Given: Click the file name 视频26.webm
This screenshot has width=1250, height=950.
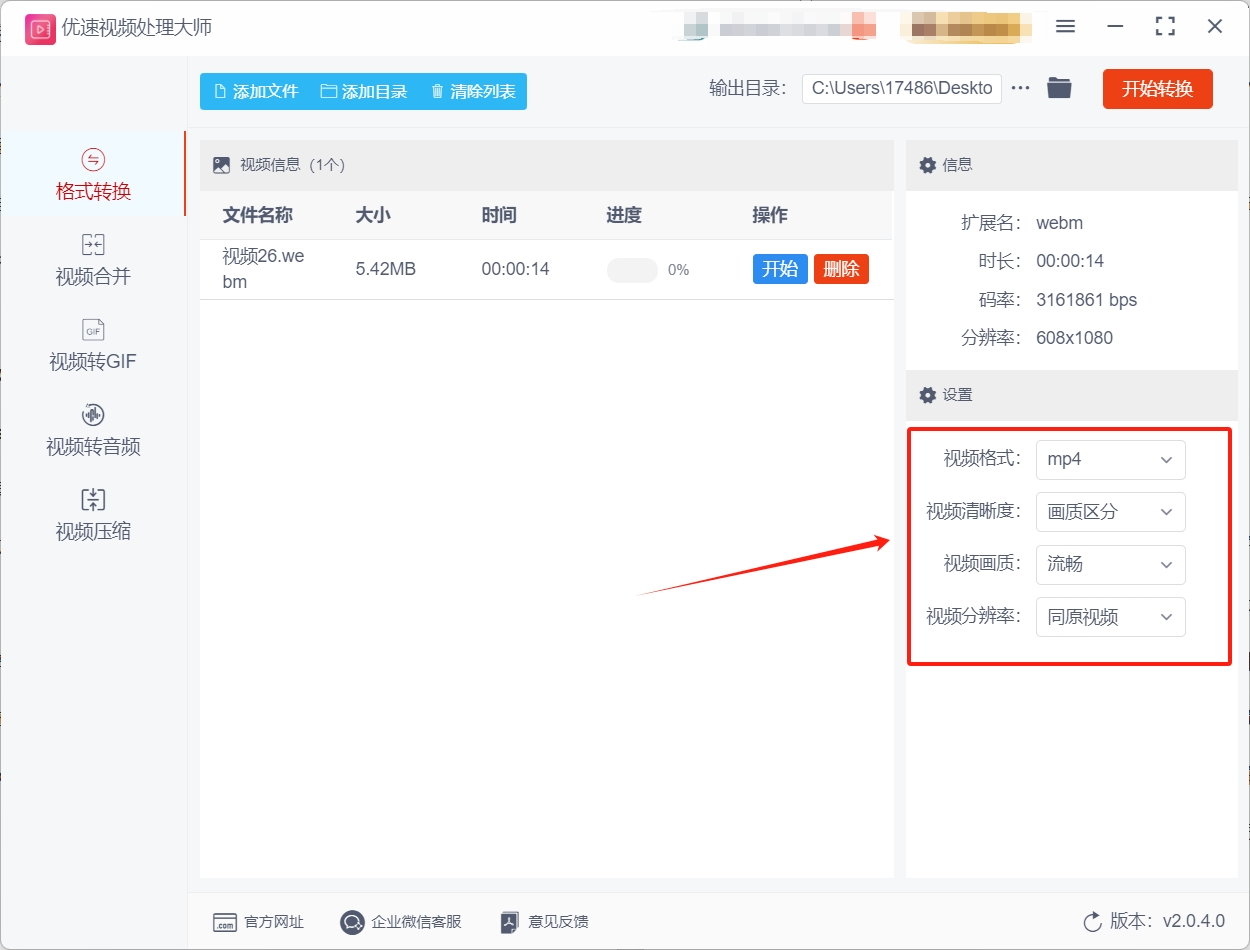Looking at the screenshot, I should coord(263,269).
